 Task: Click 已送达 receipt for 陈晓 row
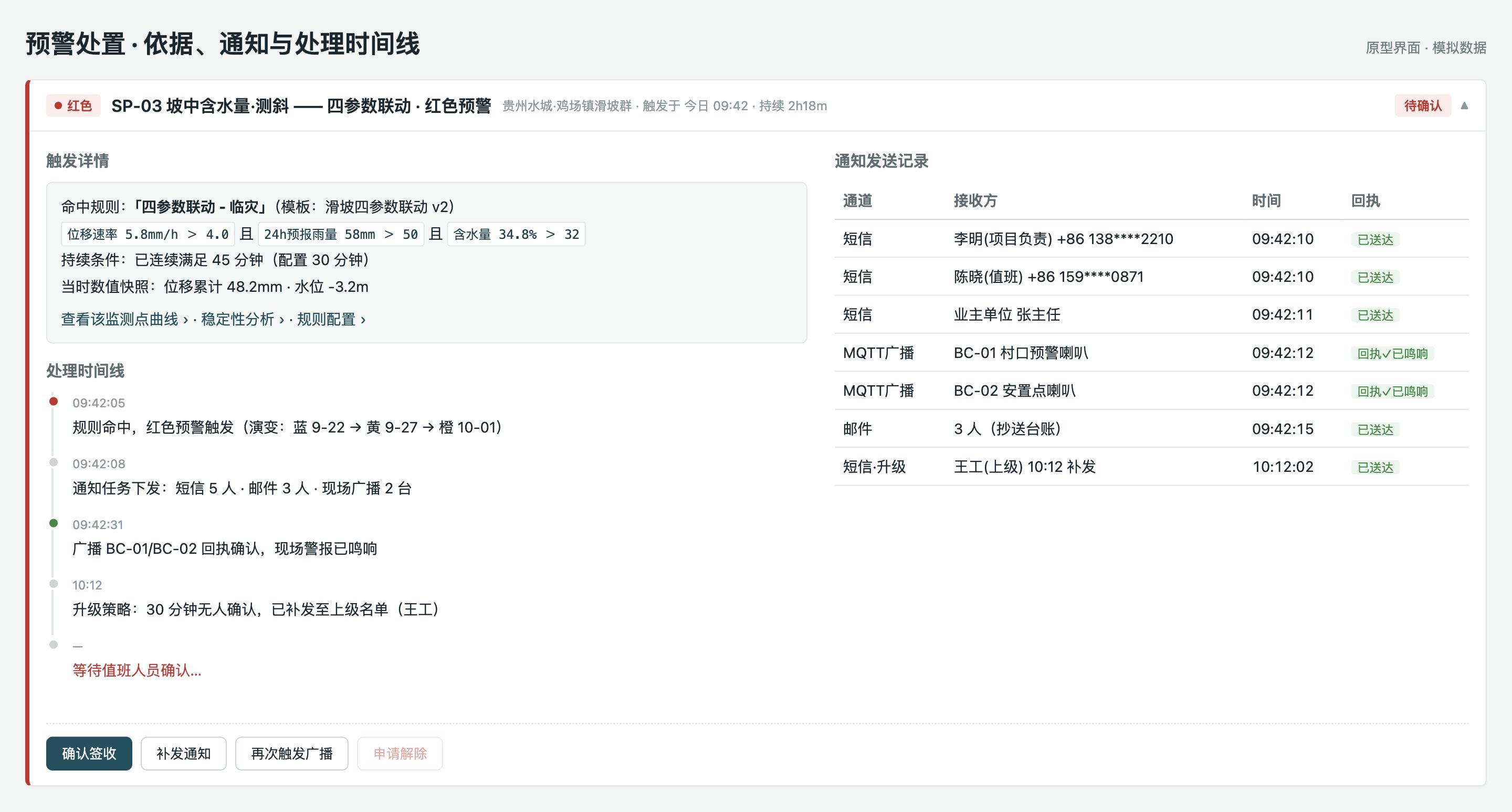point(1375,278)
